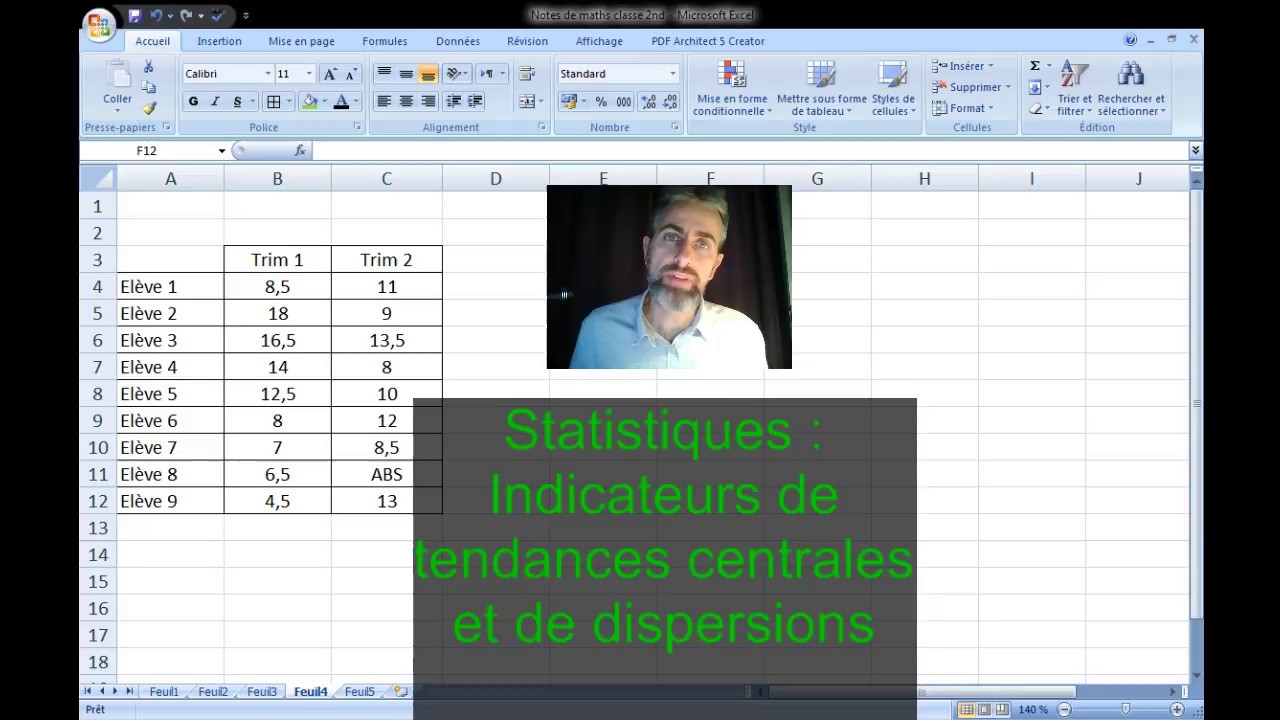Decrease the font size
The image size is (1280, 720).
[x=351, y=74]
